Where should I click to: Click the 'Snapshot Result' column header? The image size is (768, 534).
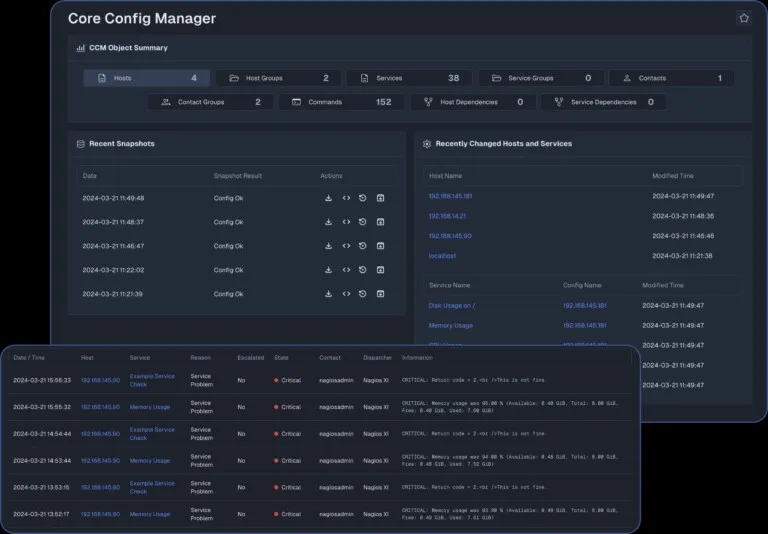pos(238,176)
